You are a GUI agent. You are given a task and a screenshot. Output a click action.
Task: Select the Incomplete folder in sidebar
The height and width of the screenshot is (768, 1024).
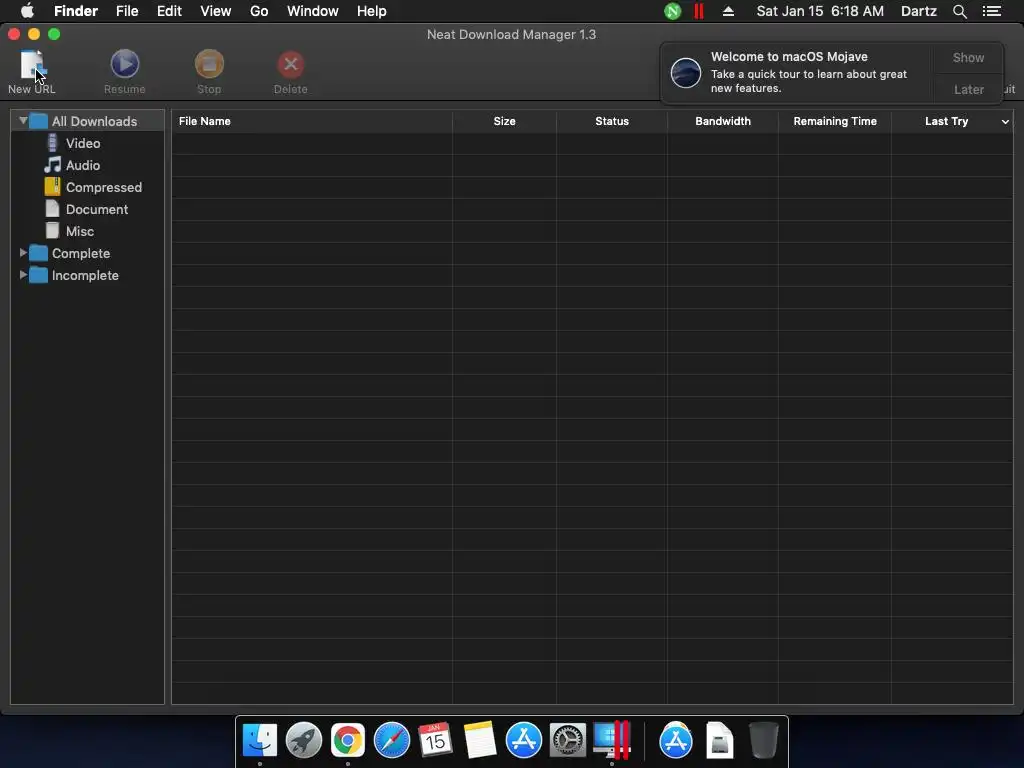click(85, 276)
